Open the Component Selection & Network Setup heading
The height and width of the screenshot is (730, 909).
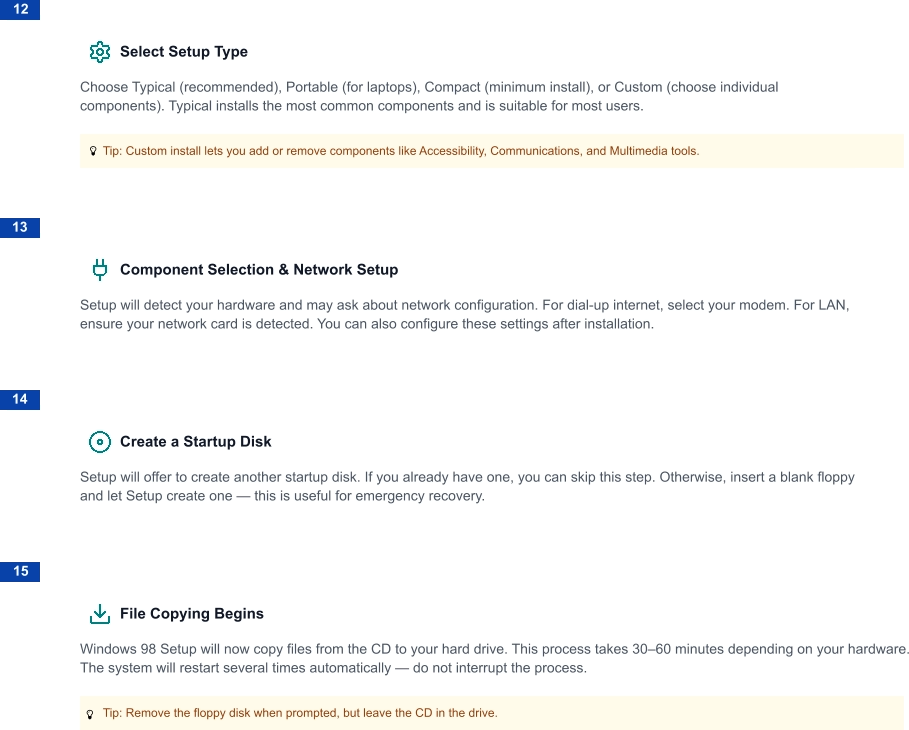[259, 270]
